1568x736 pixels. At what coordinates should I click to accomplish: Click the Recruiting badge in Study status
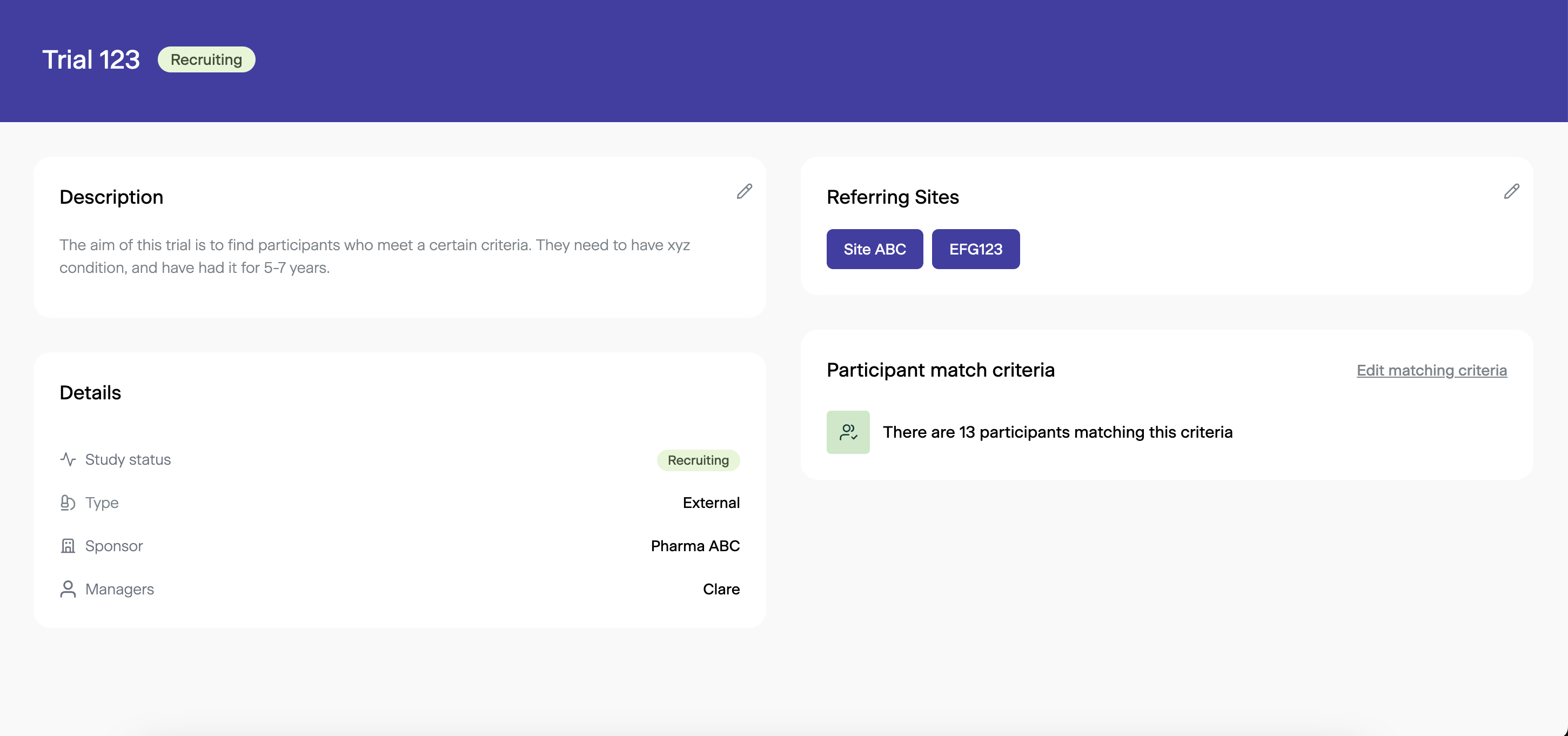[698, 460]
